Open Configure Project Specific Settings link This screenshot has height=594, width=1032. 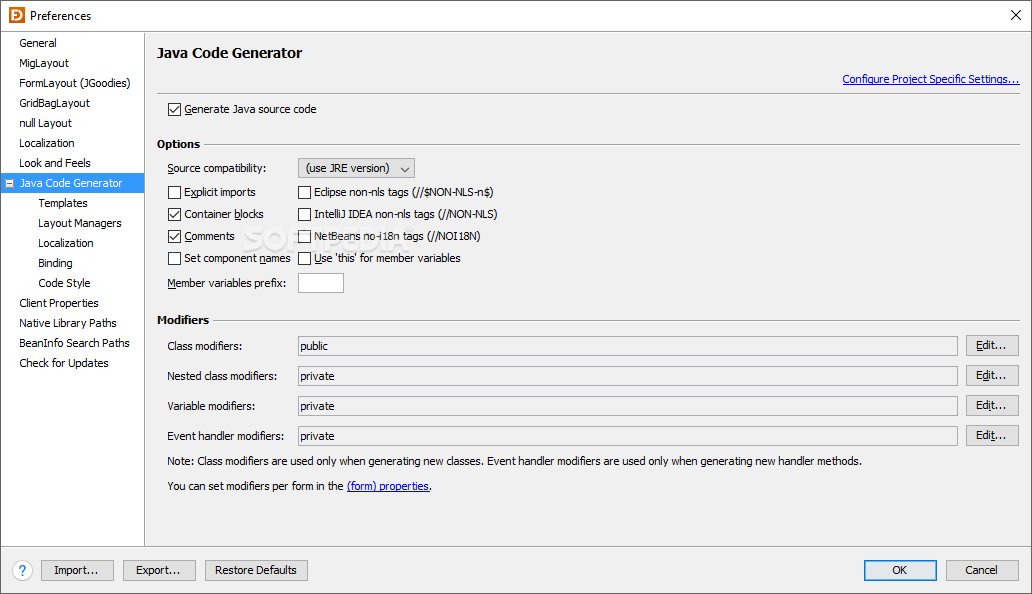click(x=931, y=79)
